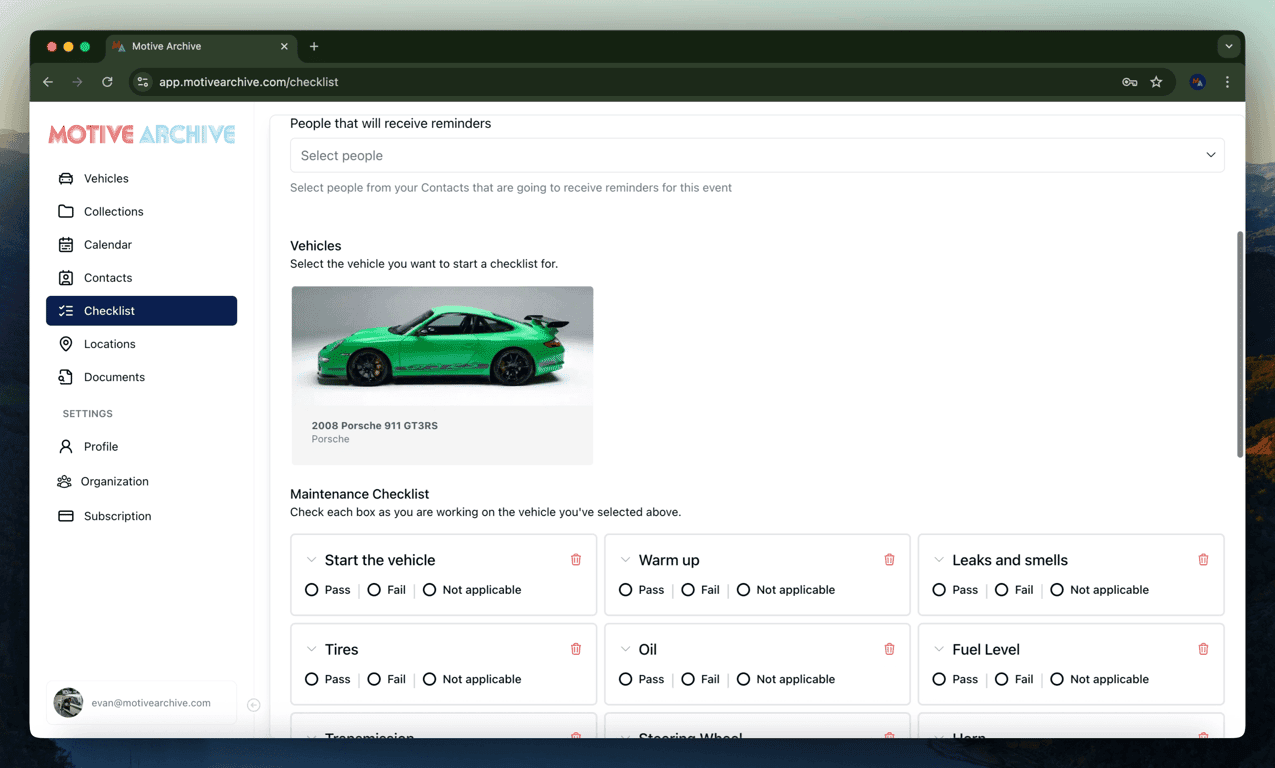The height and width of the screenshot is (768, 1275).
Task: Bookmark this page with the star icon
Action: point(1156,82)
